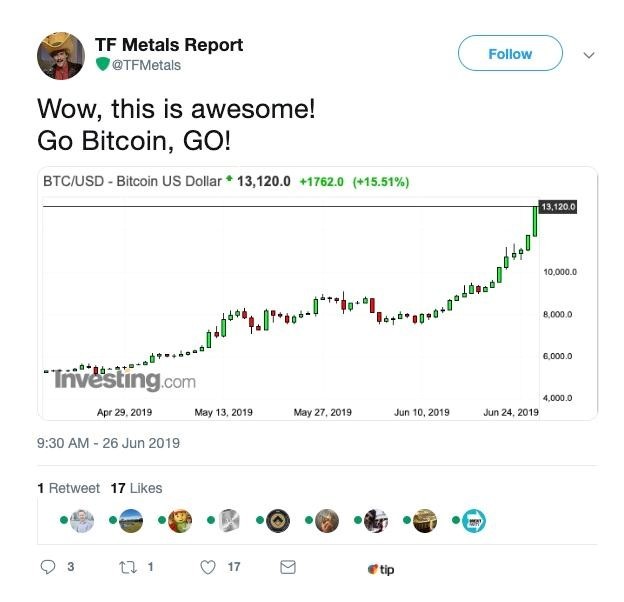Click the silver metallic liker avatar
The width and height of the screenshot is (624, 602).
click(x=229, y=520)
